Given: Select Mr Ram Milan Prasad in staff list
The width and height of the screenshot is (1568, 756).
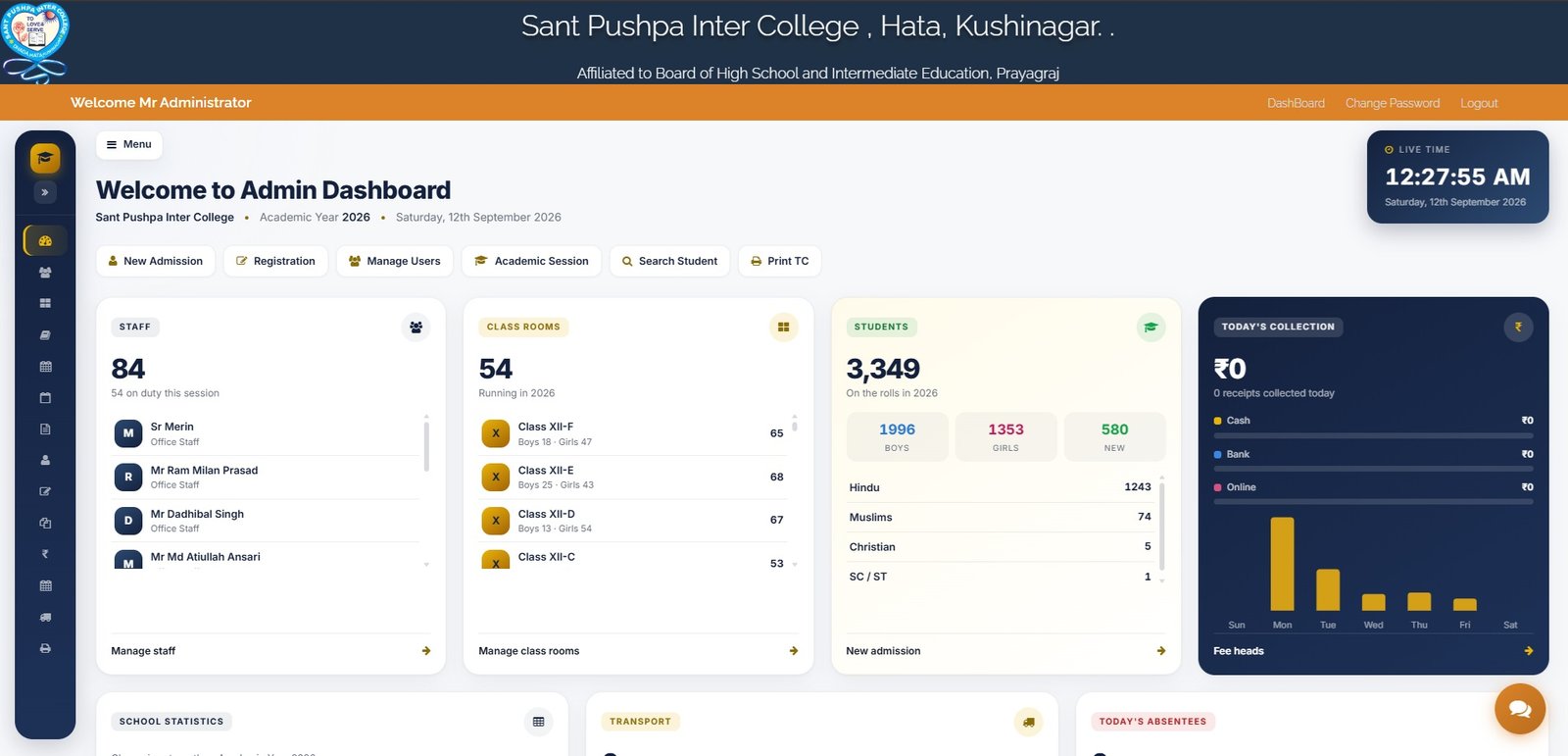Looking at the screenshot, I should (267, 477).
